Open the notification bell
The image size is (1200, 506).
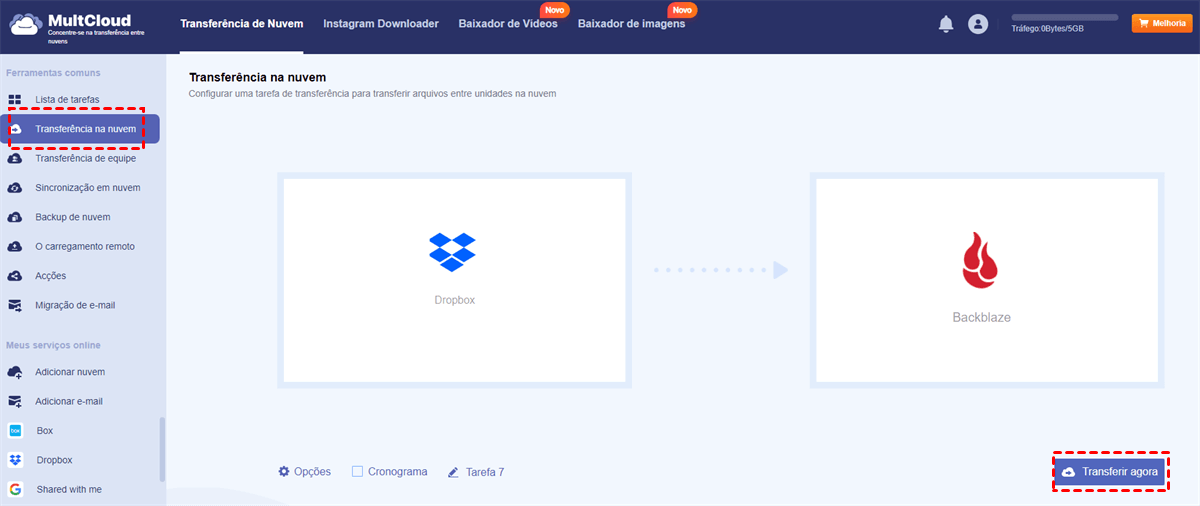pyautogui.click(x=946, y=24)
